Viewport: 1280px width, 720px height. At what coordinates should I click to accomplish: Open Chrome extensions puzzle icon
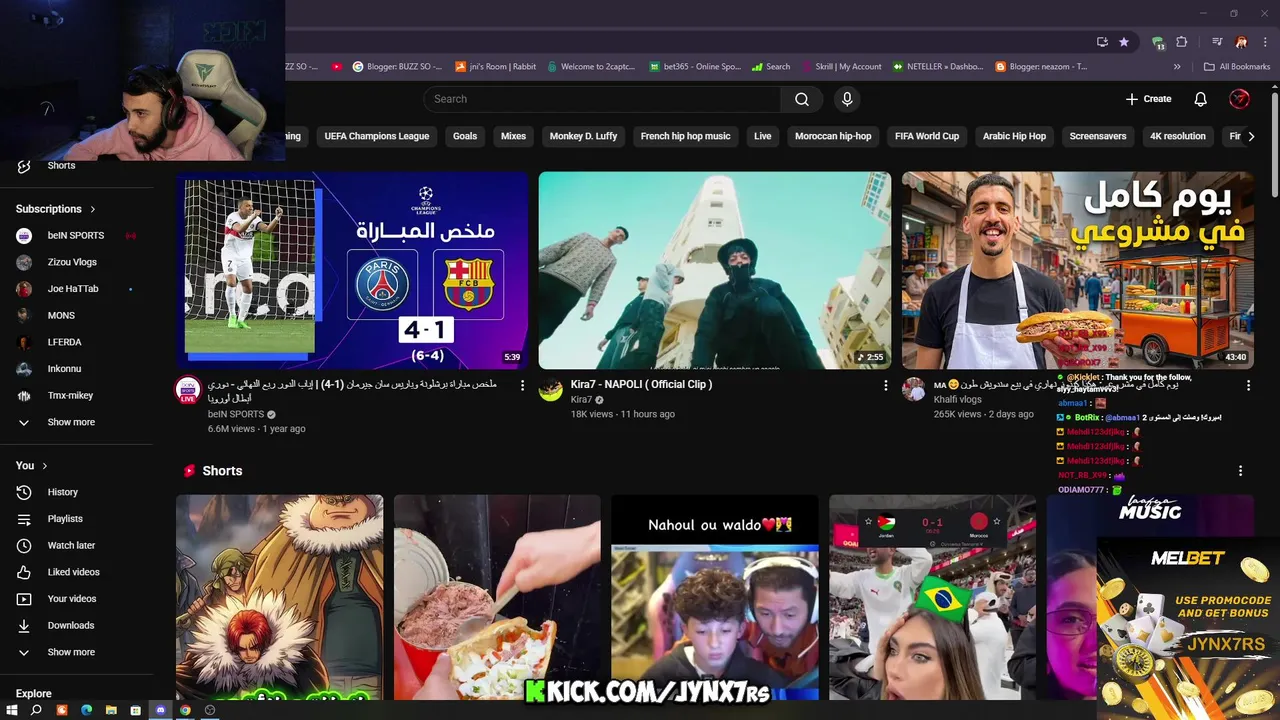click(x=1182, y=42)
